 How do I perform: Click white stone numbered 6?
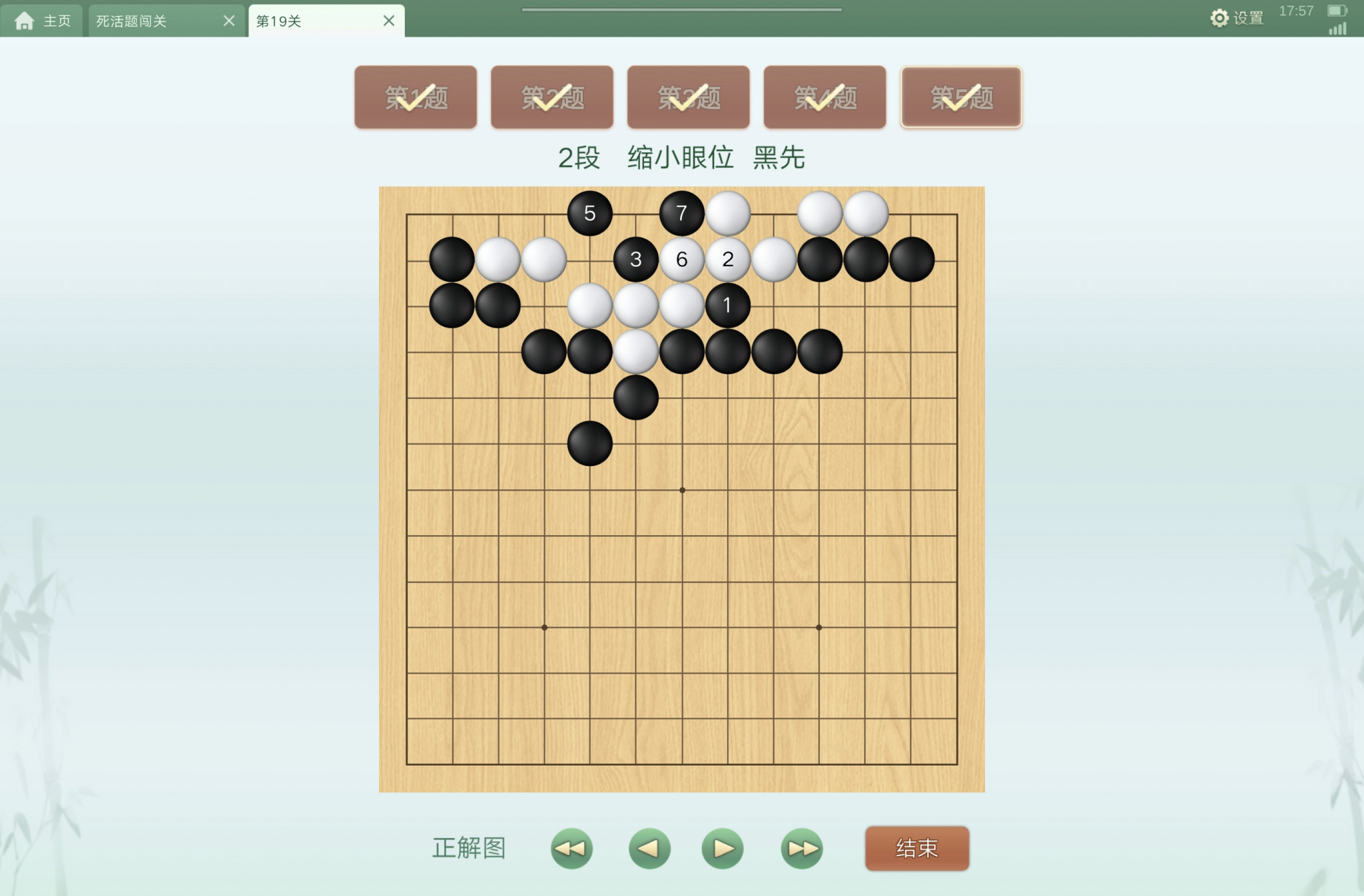click(x=681, y=259)
